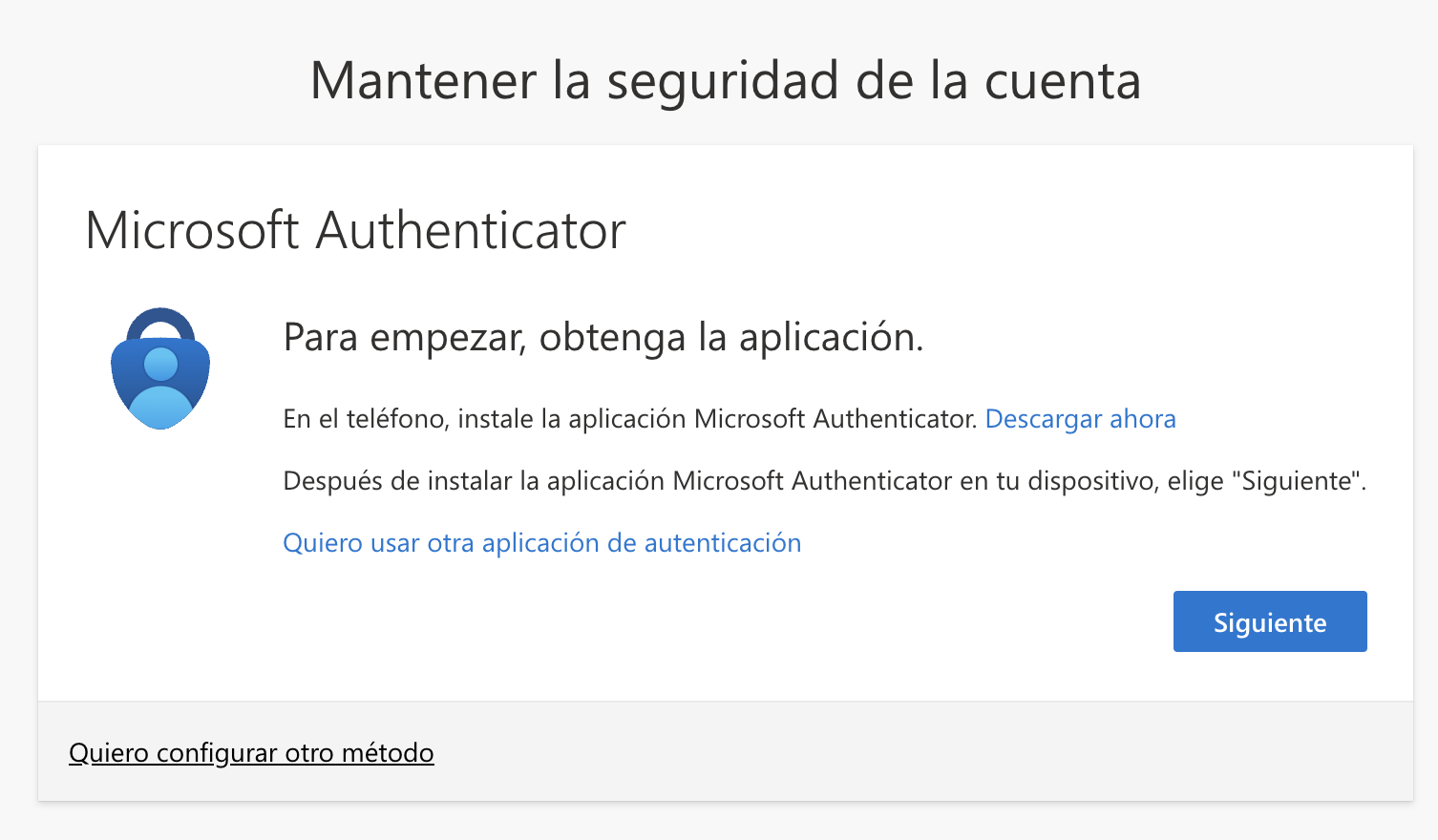This screenshot has width=1438, height=840.
Task: Click the Microsoft Authenticator padlock icon
Action: [160, 368]
